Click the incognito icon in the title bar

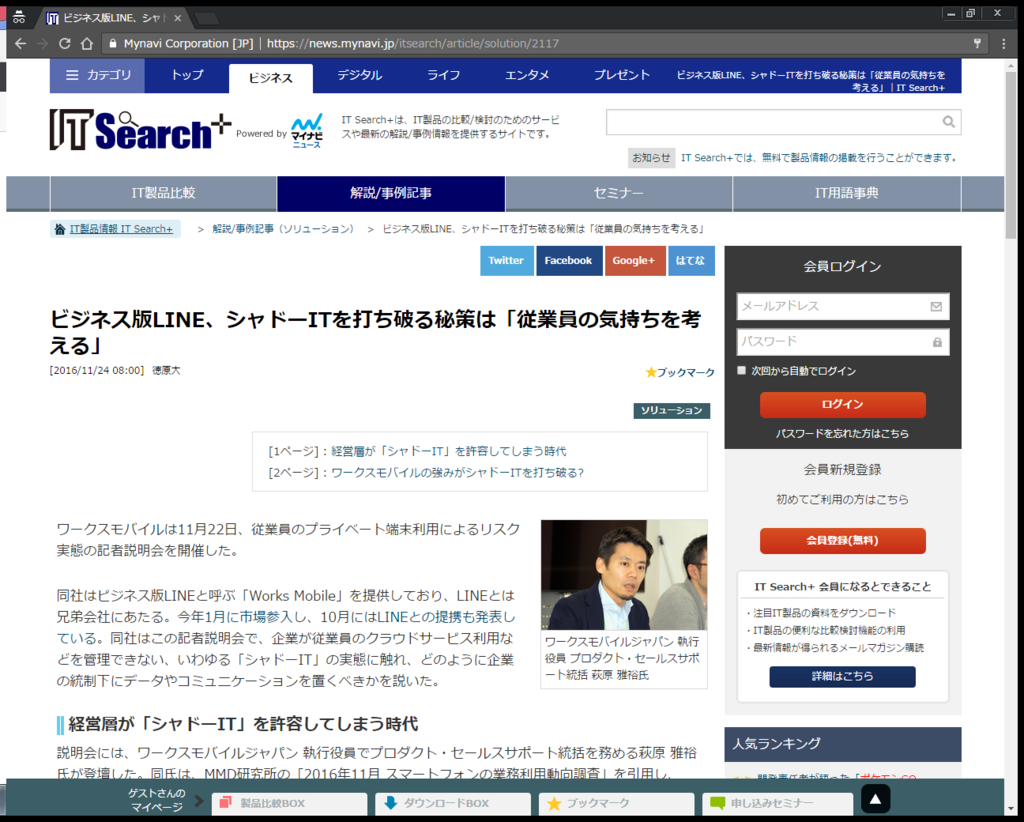tap(19, 18)
